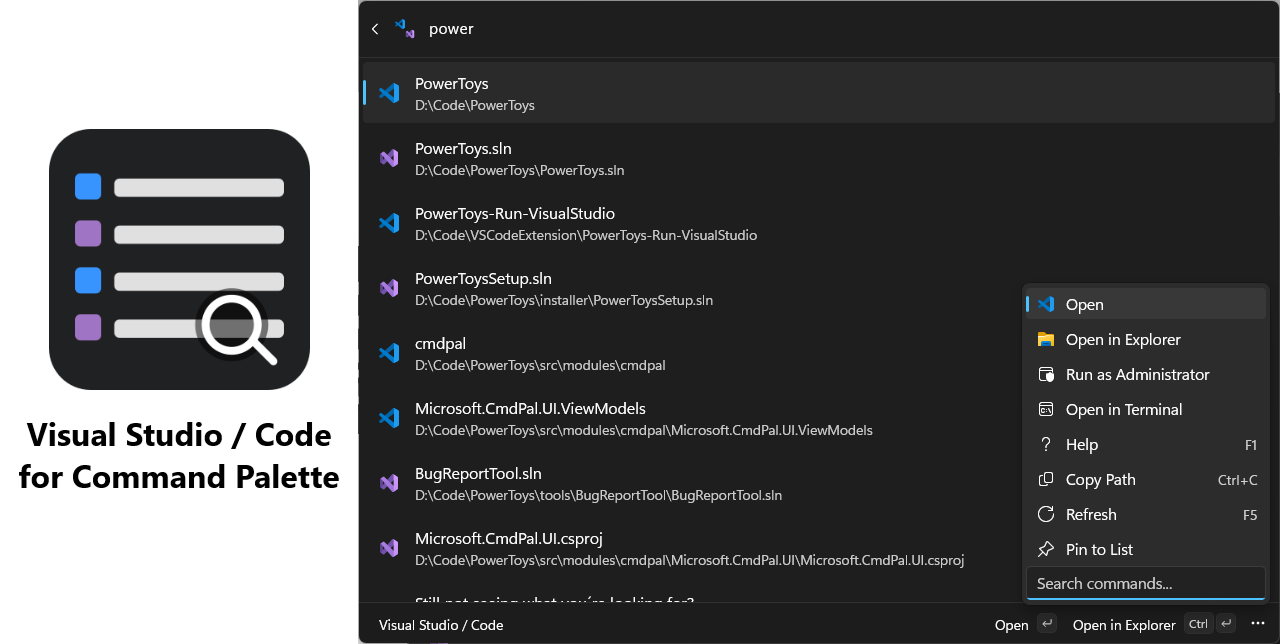Select the PowerToys.sln result title
1280x644 pixels.
pos(463,149)
